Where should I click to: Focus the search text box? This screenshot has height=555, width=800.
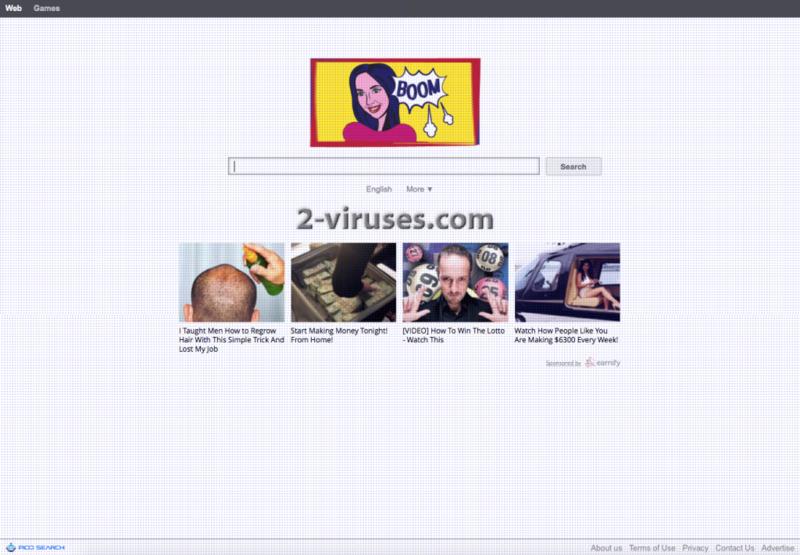(384, 166)
